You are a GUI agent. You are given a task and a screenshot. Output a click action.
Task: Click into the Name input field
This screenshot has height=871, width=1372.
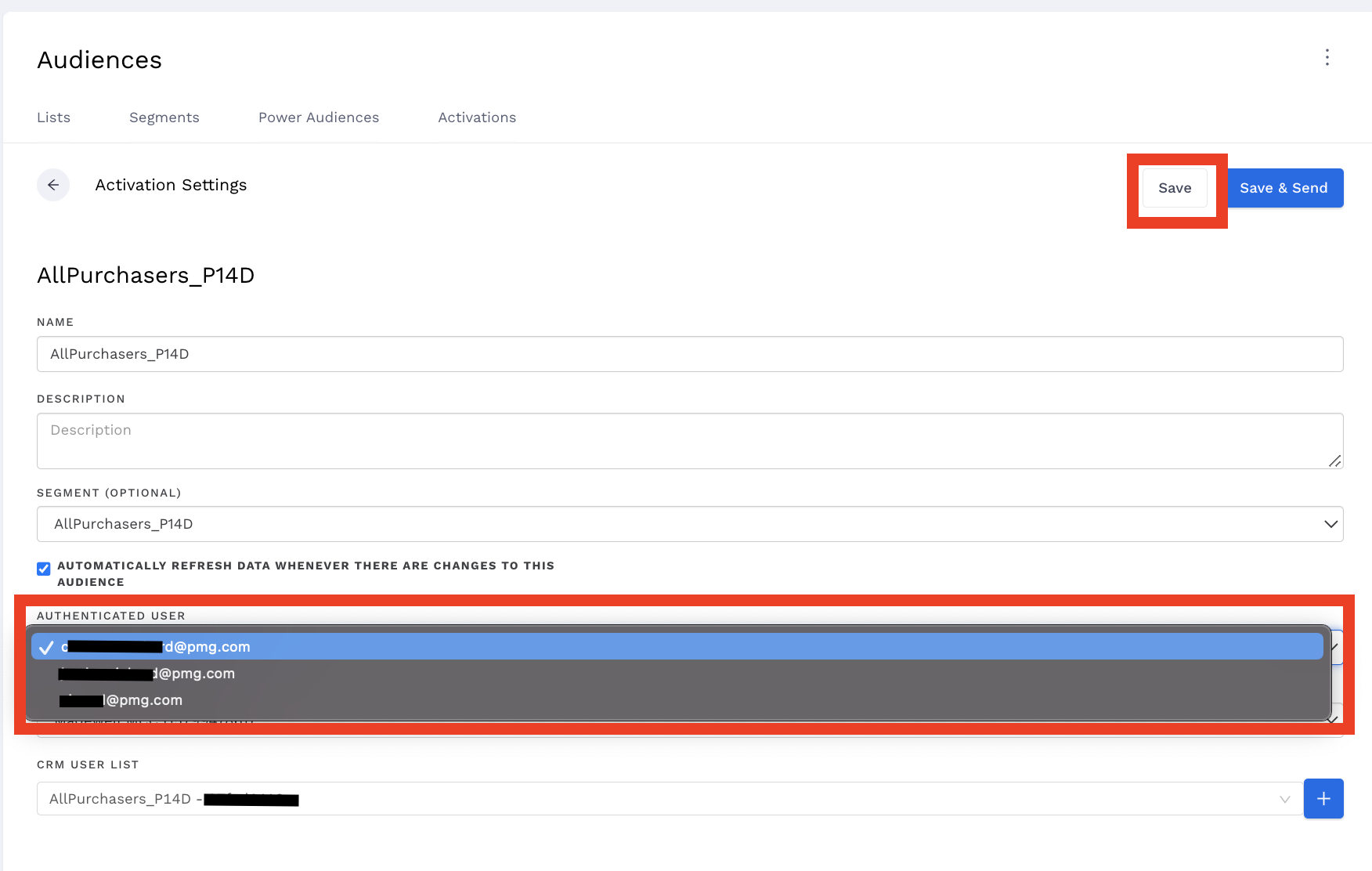tap(689, 354)
